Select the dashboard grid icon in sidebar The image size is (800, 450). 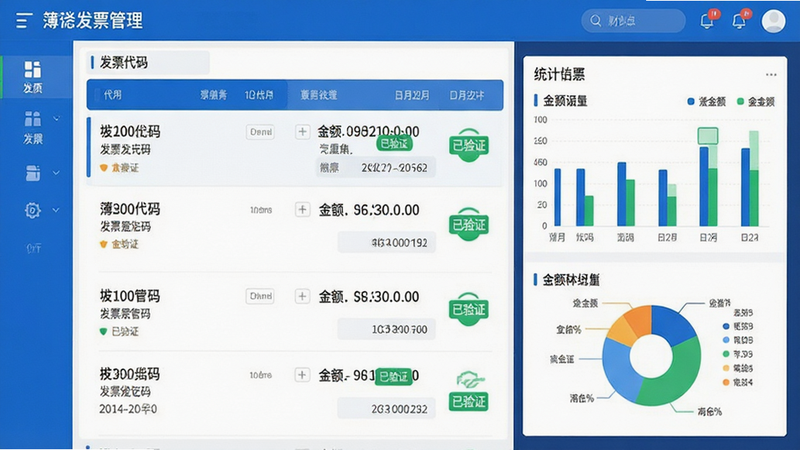tap(33, 69)
